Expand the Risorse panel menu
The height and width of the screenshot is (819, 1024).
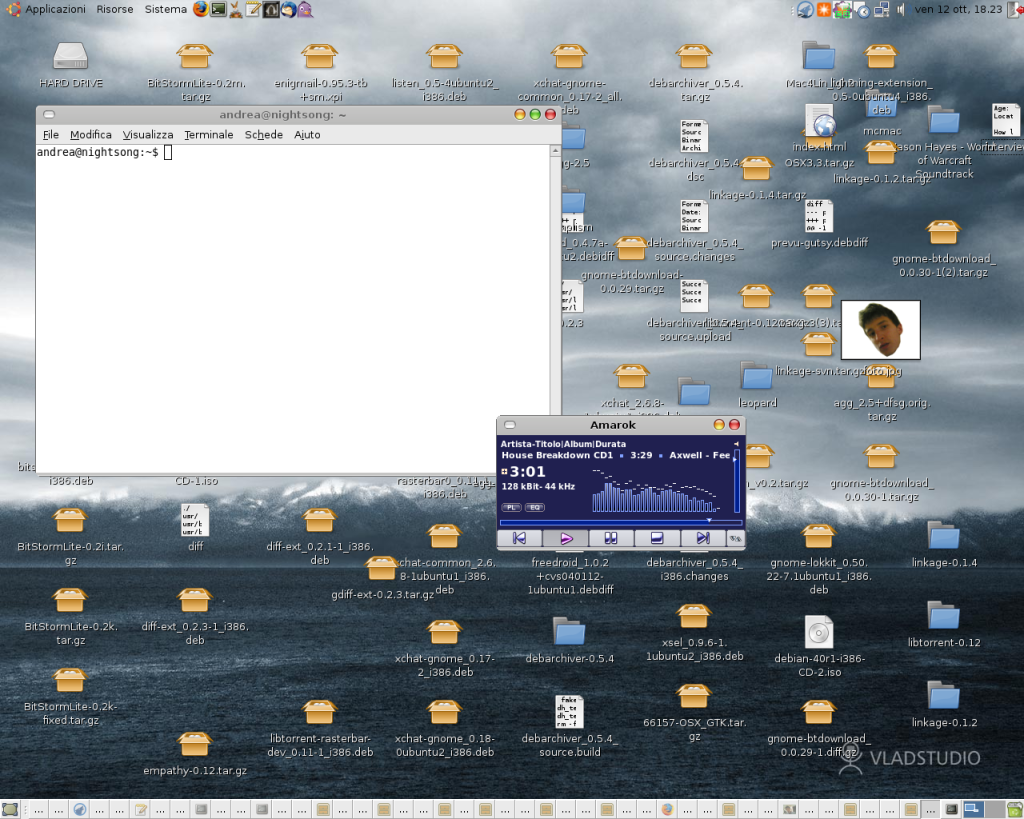pyautogui.click(x=115, y=9)
